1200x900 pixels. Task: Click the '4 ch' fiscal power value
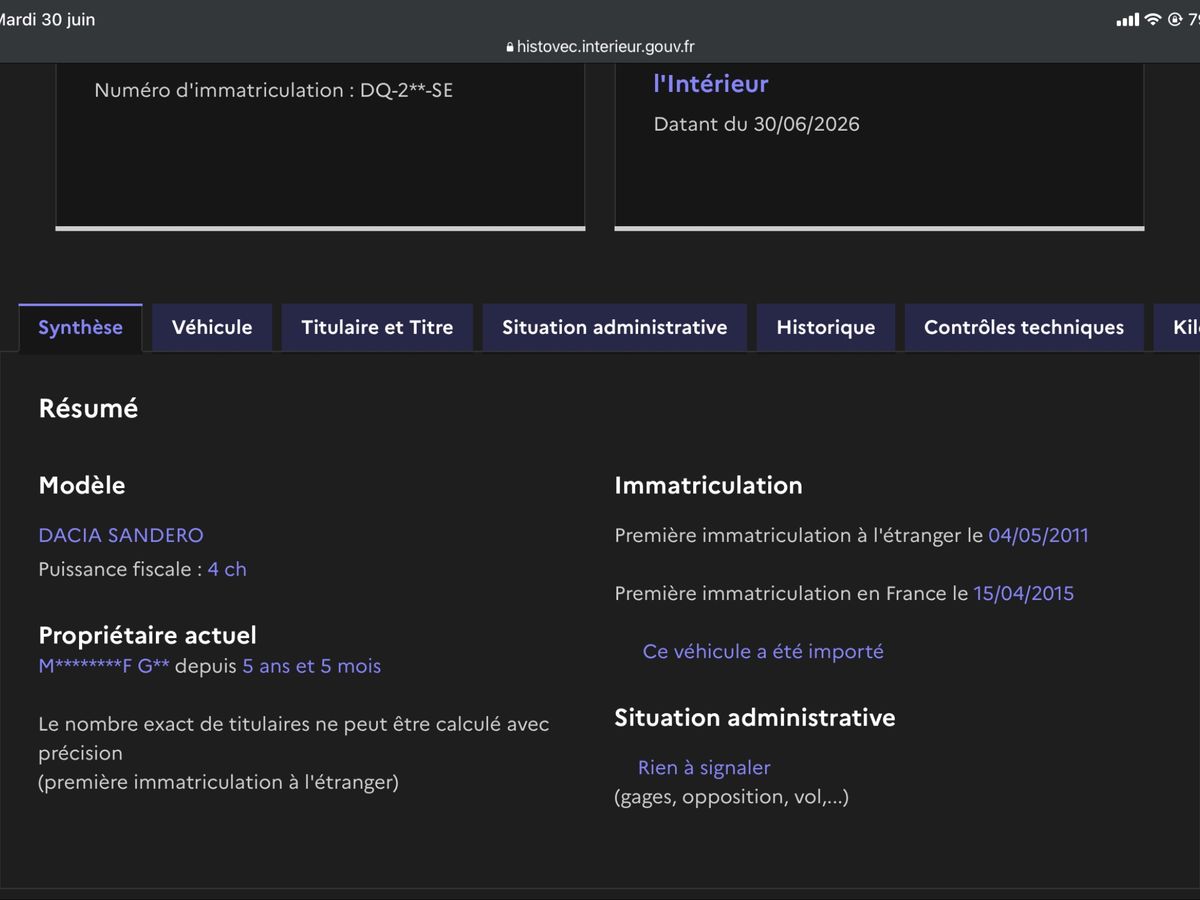pos(227,569)
